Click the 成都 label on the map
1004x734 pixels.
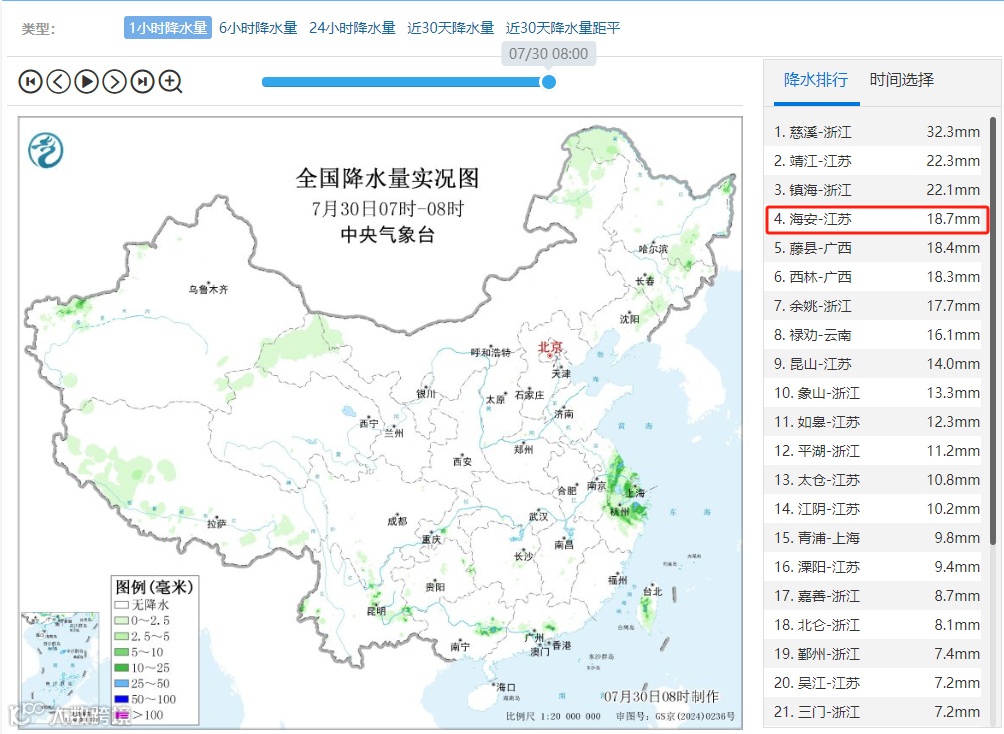[x=397, y=521]
